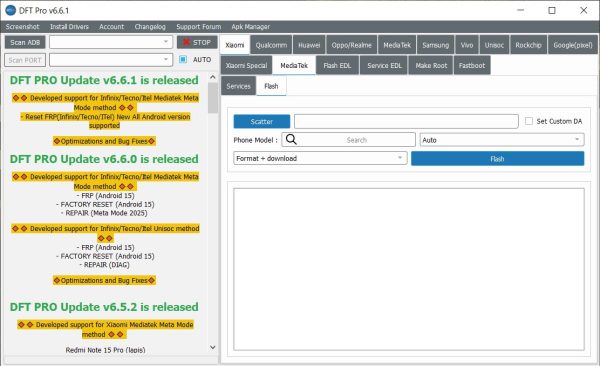Switch to the Oppo/Realme tab
The width and height of the screenshot is (600, 366).
352,45
